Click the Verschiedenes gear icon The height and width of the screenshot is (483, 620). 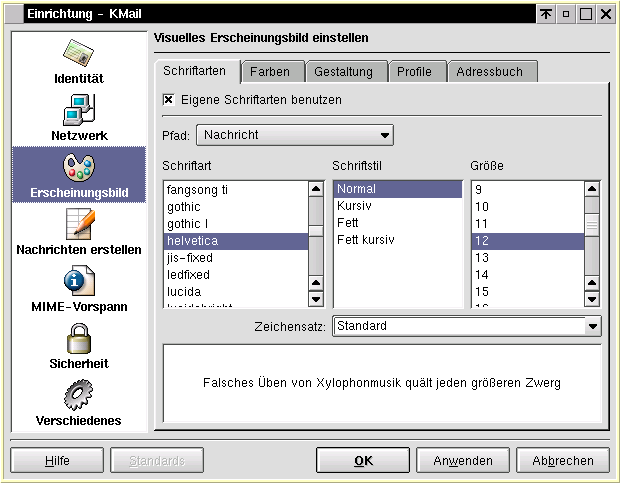79,395
